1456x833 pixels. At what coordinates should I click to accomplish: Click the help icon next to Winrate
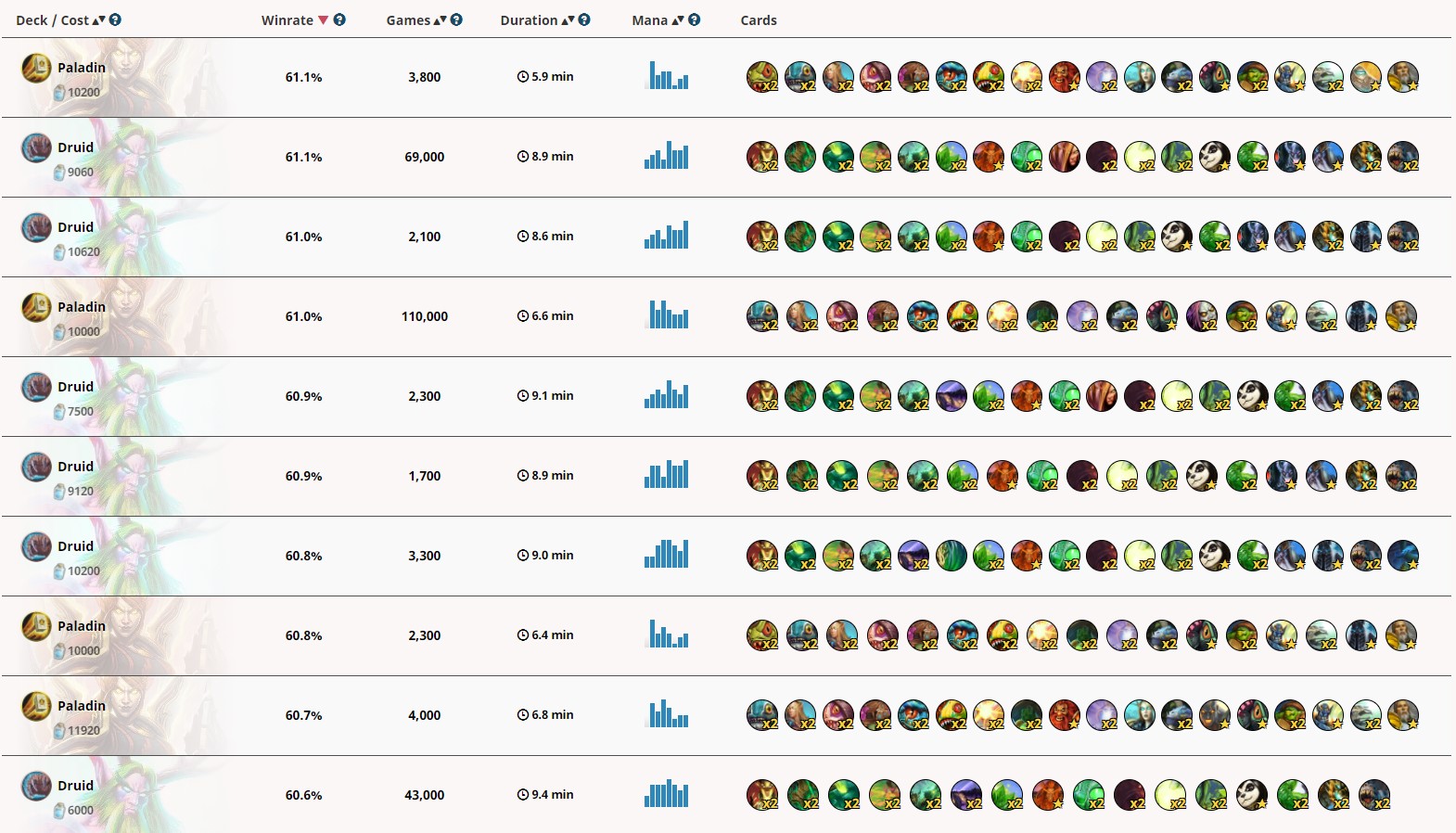339,19
